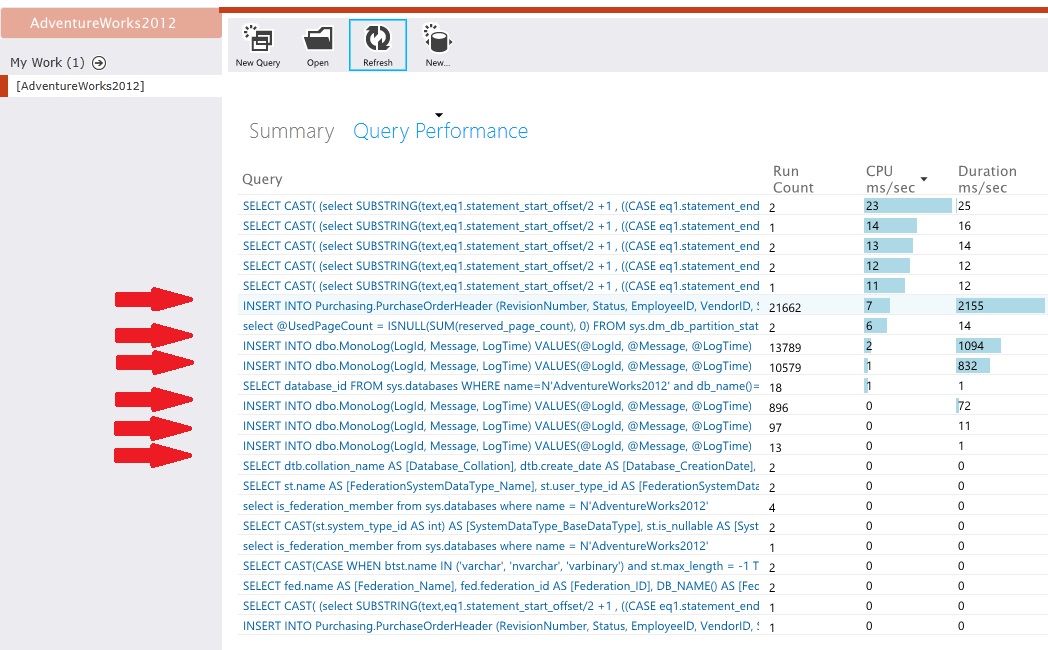Open the SELECT CAST query with CPU 11
This screenshot has height=650, width=1048.
(x=501, y=286)
